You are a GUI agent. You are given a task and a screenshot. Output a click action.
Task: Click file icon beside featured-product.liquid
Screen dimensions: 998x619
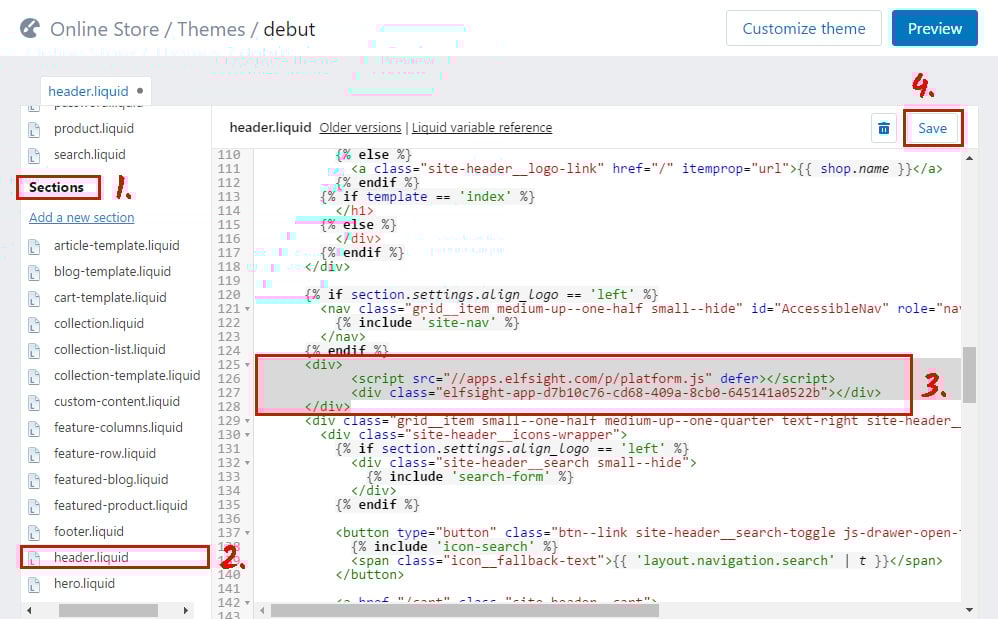point(34,508)
